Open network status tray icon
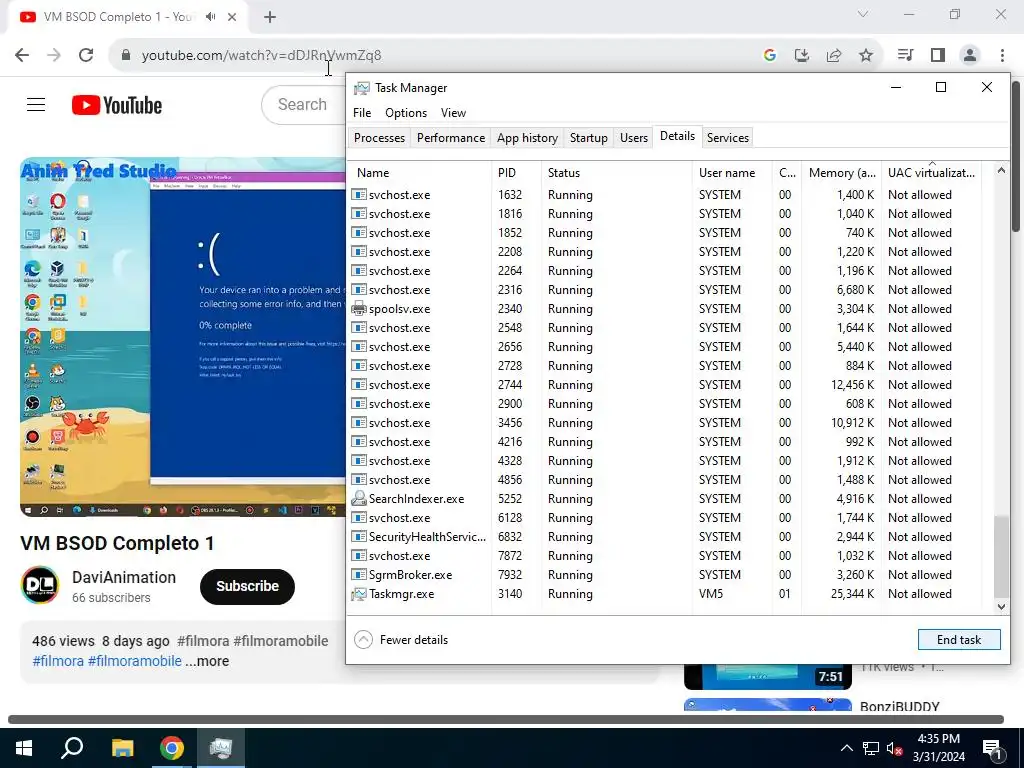This screenshot has width=1024, height=768. [871, 748]
